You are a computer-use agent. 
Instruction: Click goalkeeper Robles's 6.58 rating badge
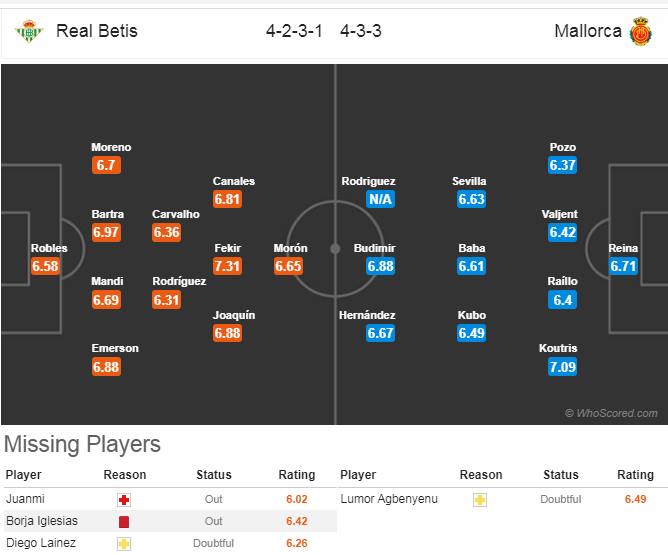pos(45,266)
